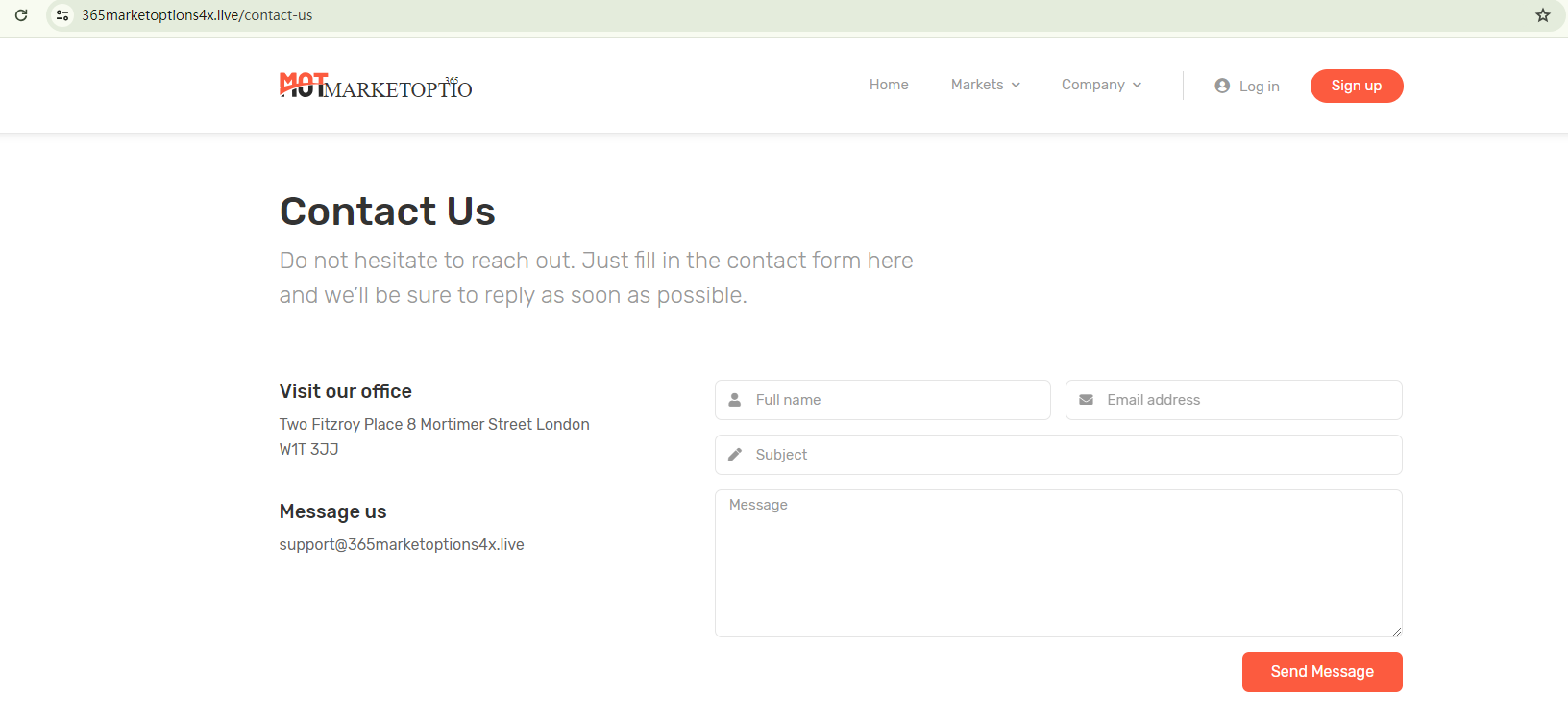Open site information icon in address bar
Image resolution: width=1568 pixels, height=723 pixels.
(x=62, y=15)
